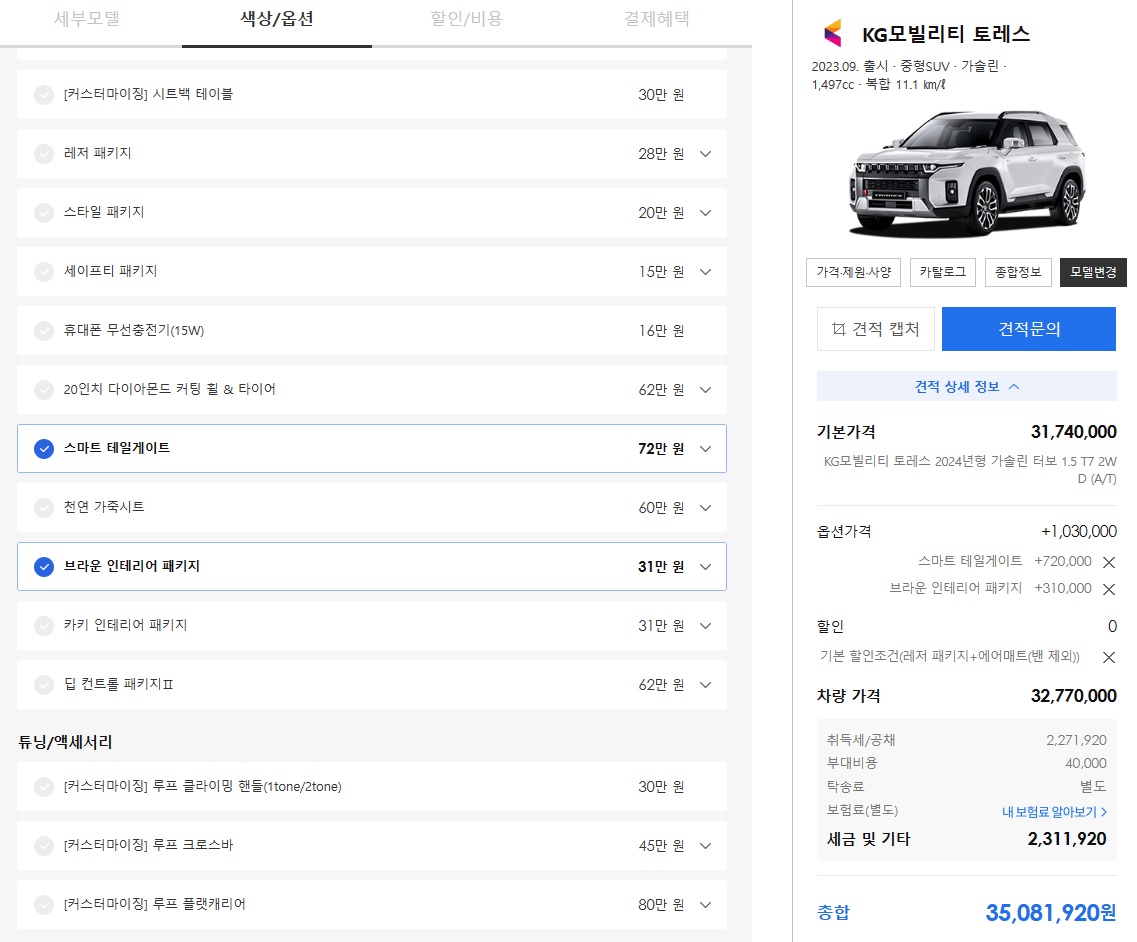This screenshot has height=942, width=1137.
Task: Expand 세이프티 패키지 details chevron
Action: tap(706, 271)
